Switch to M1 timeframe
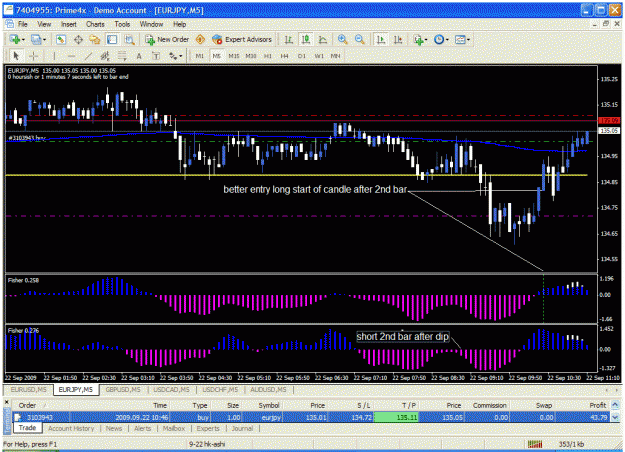 point(199,56)
